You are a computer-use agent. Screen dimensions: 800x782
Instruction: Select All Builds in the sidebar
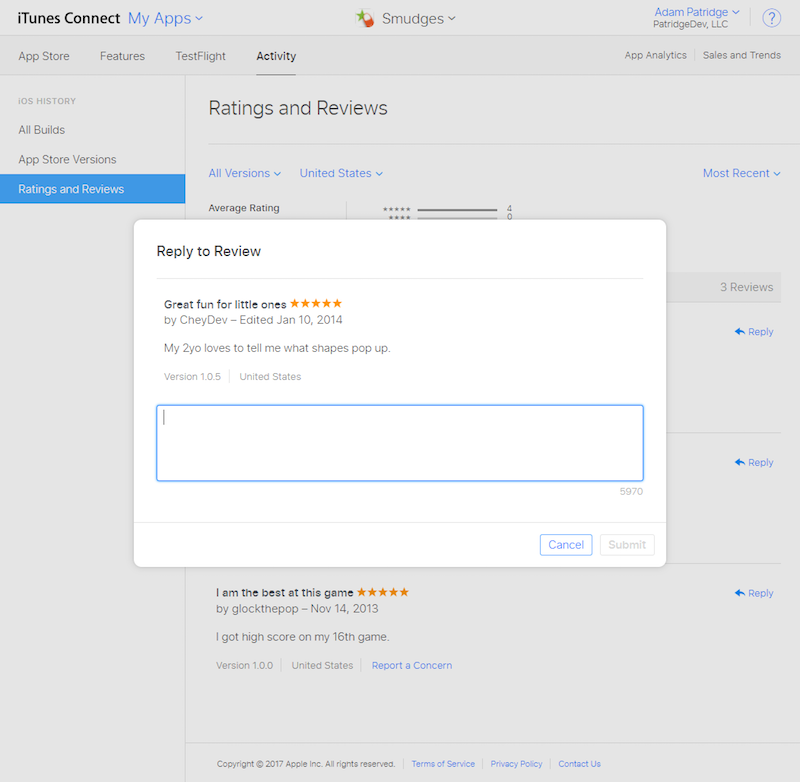point(42,130)
